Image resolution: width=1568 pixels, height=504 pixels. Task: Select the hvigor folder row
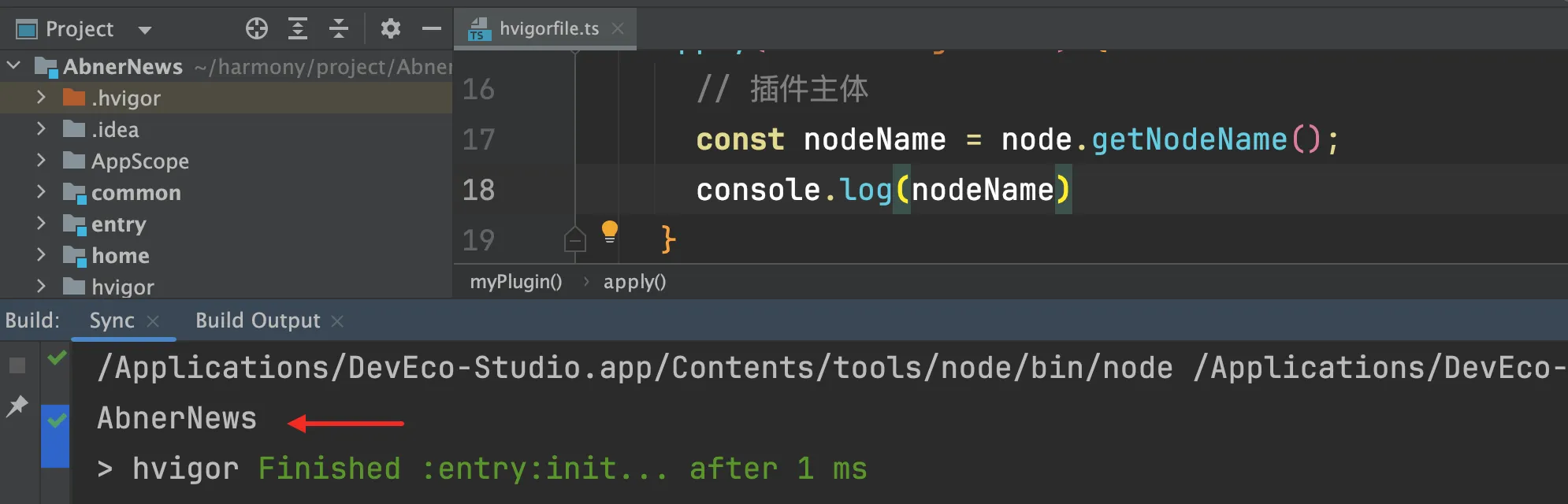coord(226,286)
